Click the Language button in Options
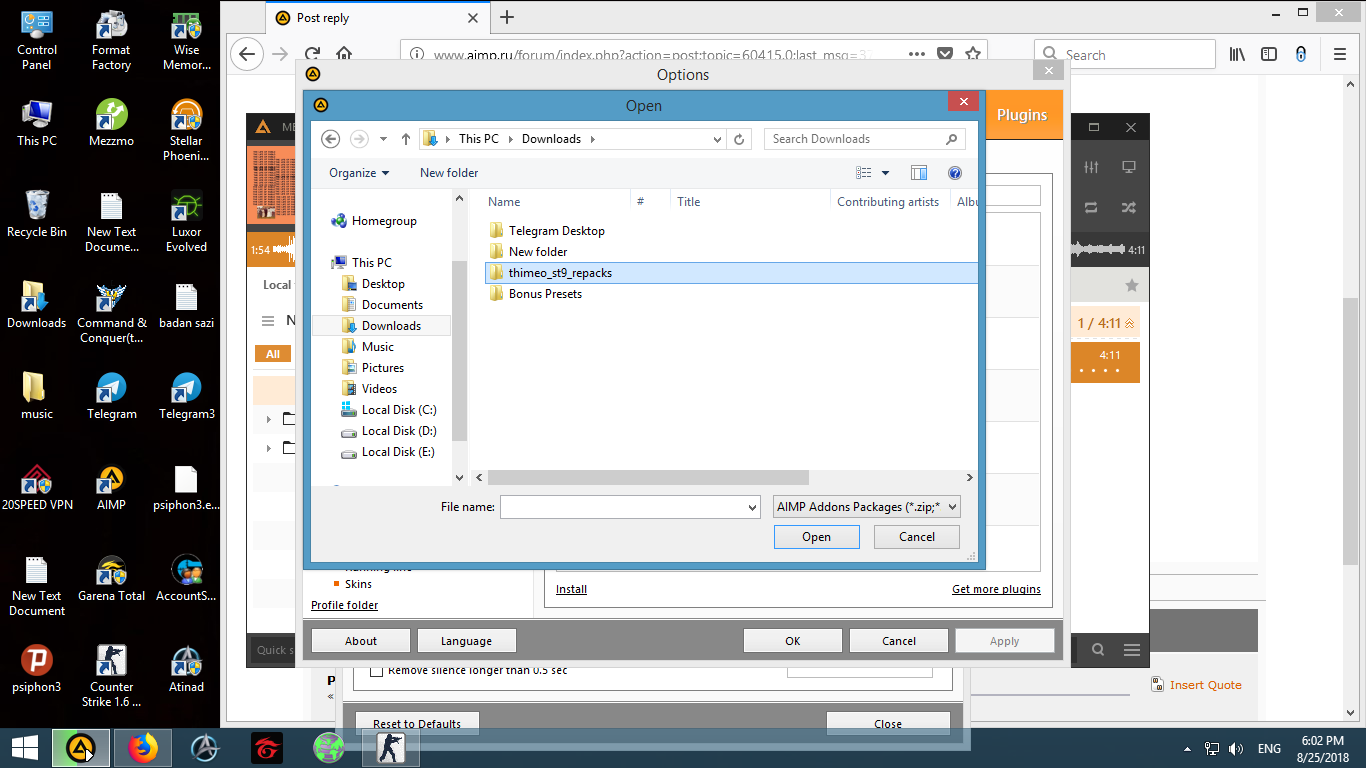Viewport: 1366px width, 768px height. click(466, 641)
